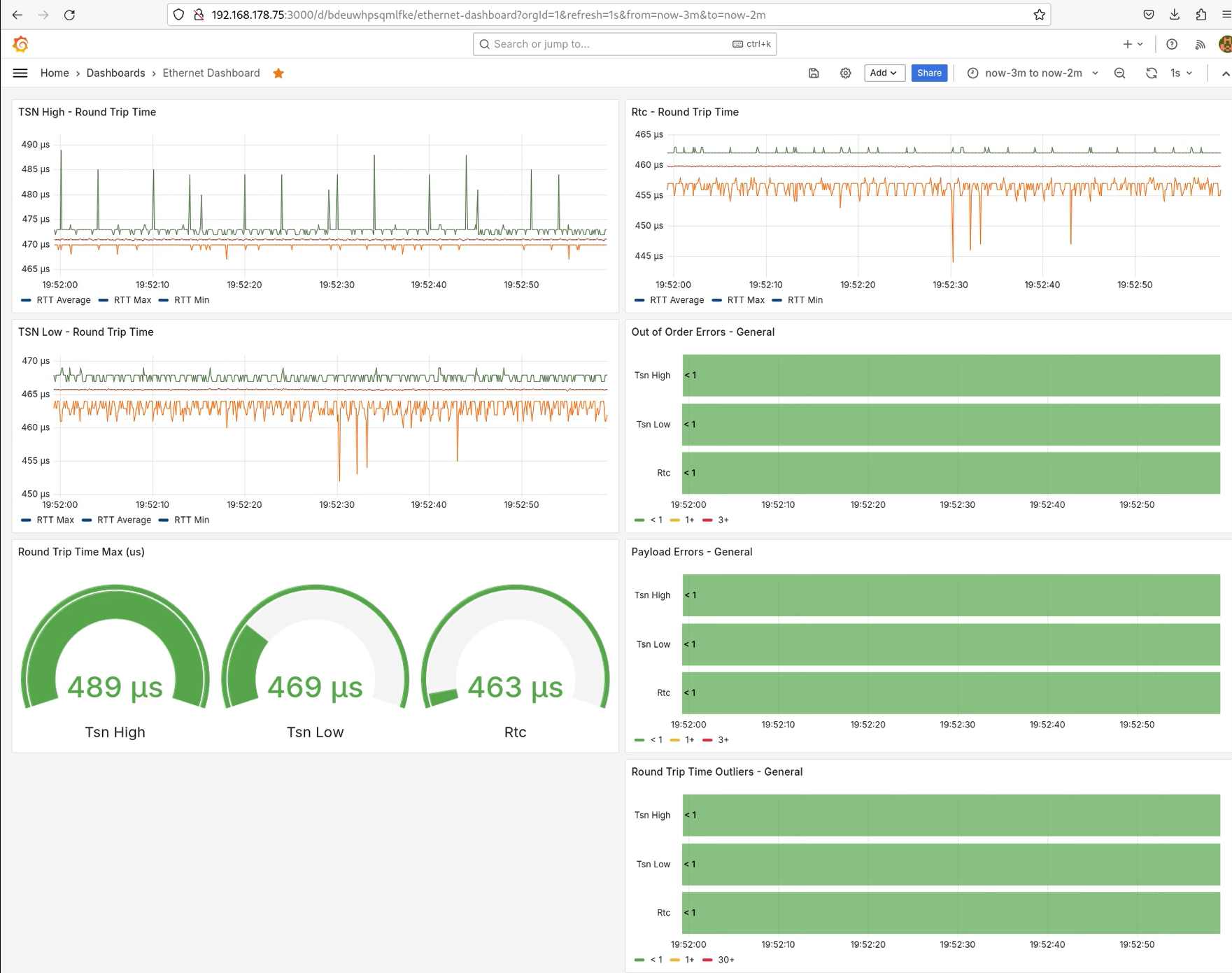Screen dimensions: 1232x973
Task: Toggle RTT Max series in TSN High legend
Action: (132, 300)
